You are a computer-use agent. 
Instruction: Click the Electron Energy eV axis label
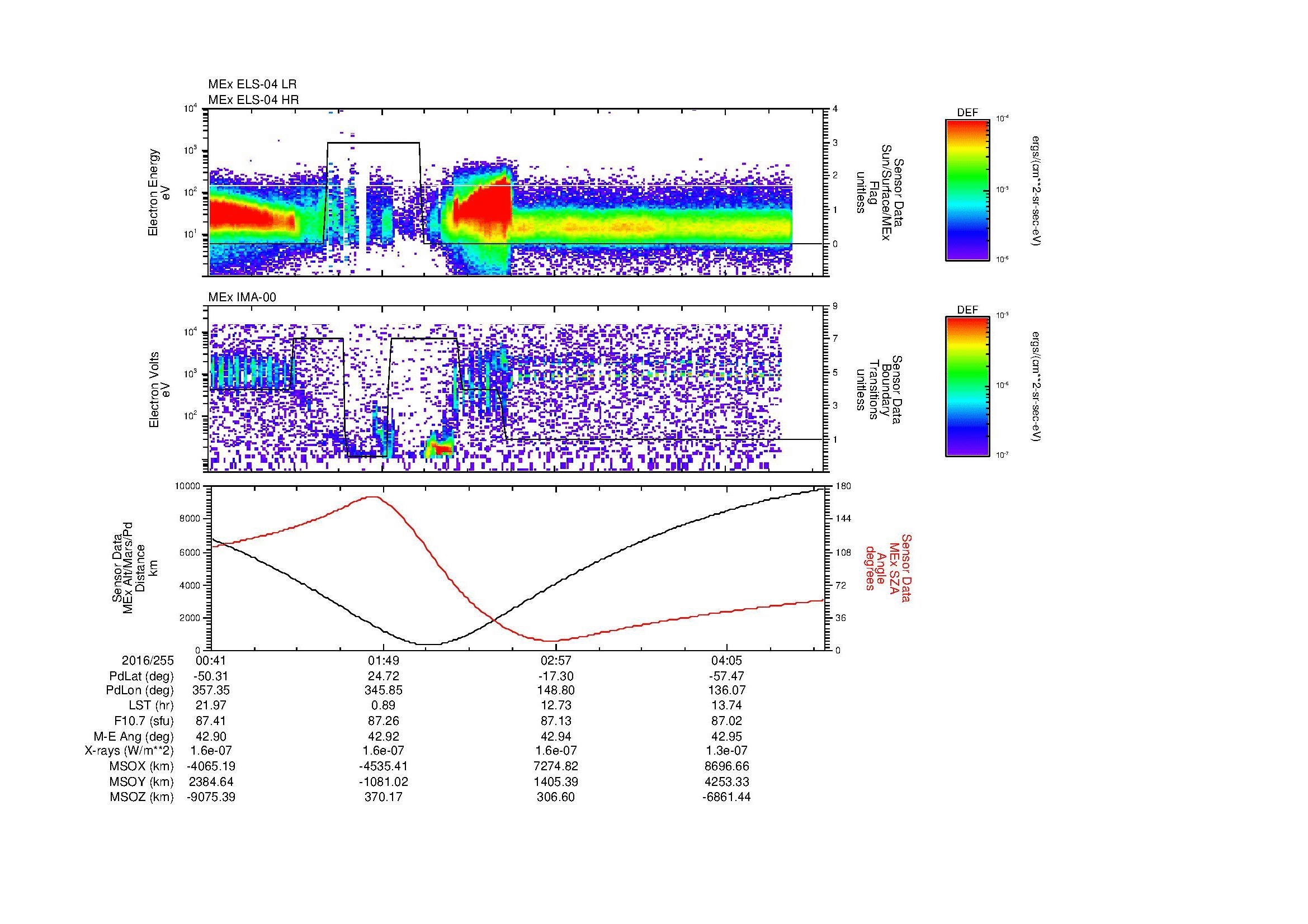160,192
